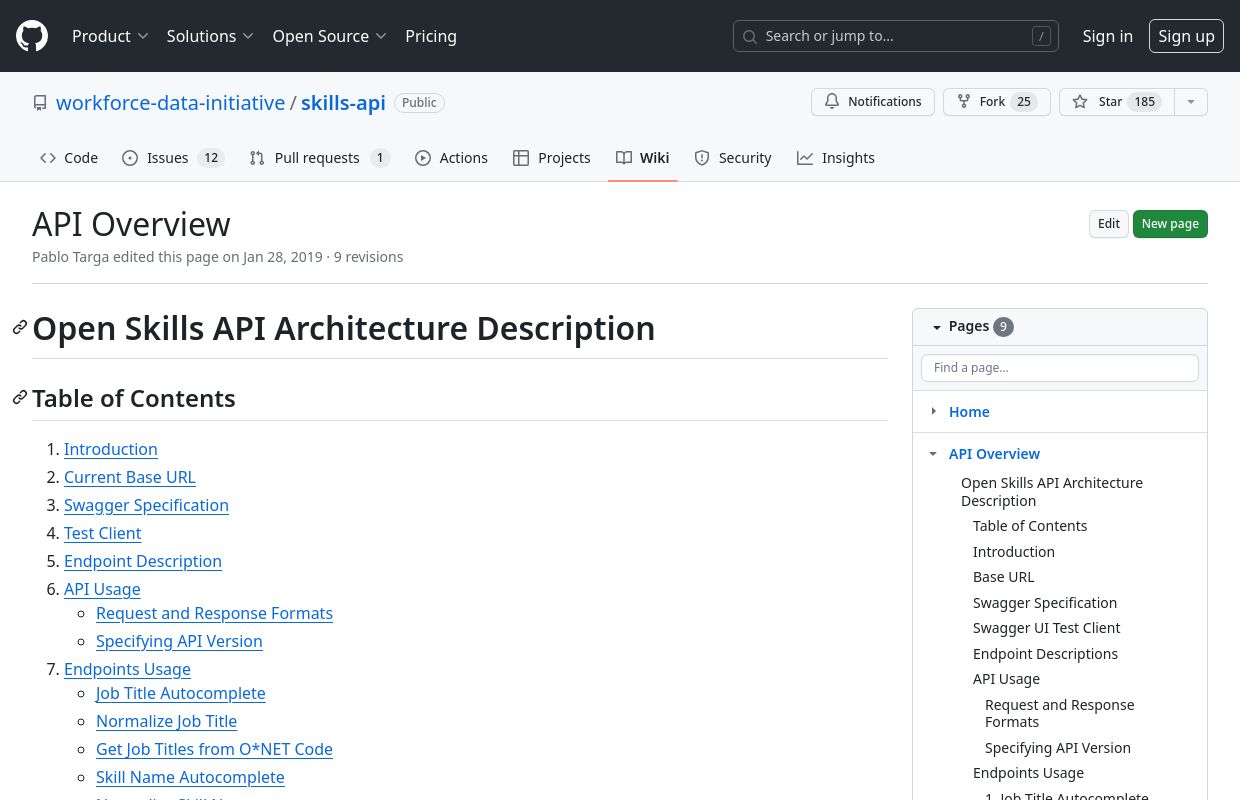Jump to Endpoint Description section
The height and width of the screenshot is (800, 1240).
pyautogui.click(x=143, y=561)
